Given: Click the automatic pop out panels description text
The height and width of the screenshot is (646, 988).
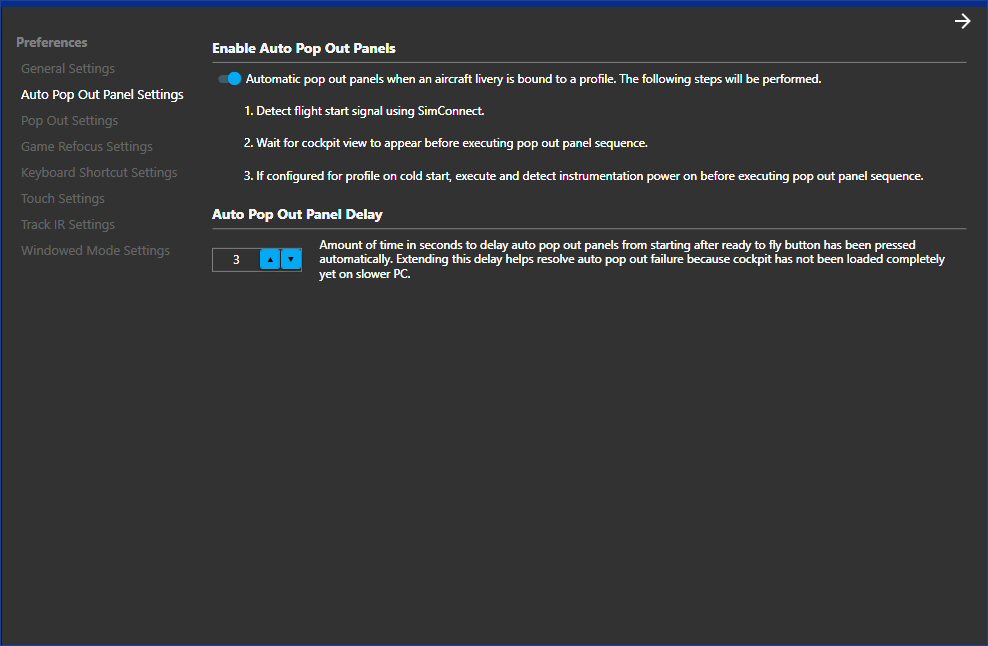Looking at the screenshot, I should [x=533, y=79].
